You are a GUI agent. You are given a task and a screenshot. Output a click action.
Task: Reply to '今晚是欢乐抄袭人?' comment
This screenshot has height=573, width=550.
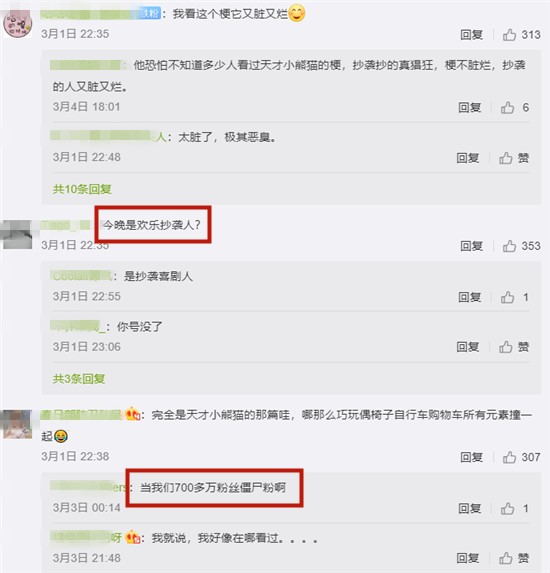click(471, 246)
